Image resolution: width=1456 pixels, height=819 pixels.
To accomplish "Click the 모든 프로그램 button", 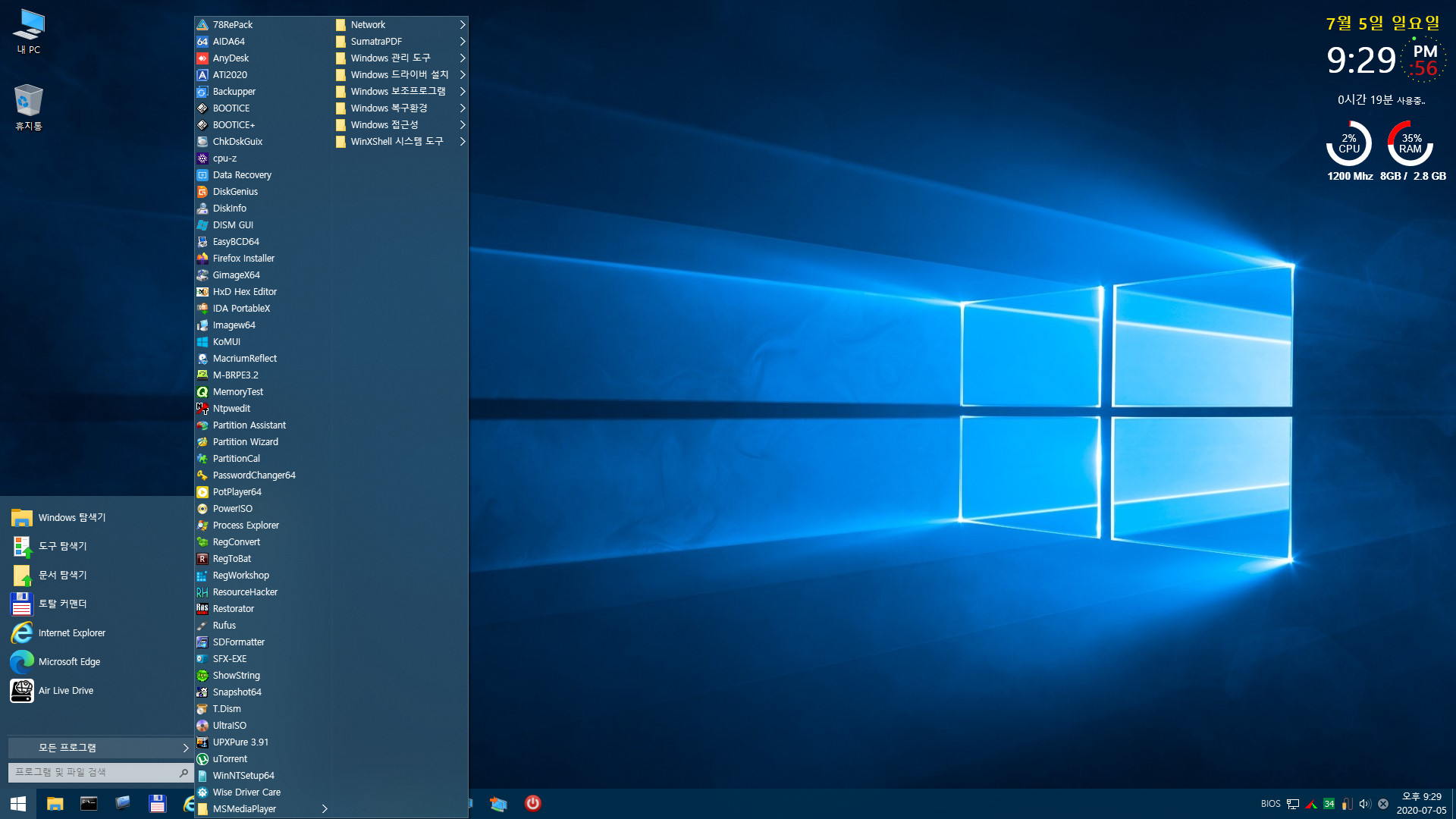I will click(100, 748).
